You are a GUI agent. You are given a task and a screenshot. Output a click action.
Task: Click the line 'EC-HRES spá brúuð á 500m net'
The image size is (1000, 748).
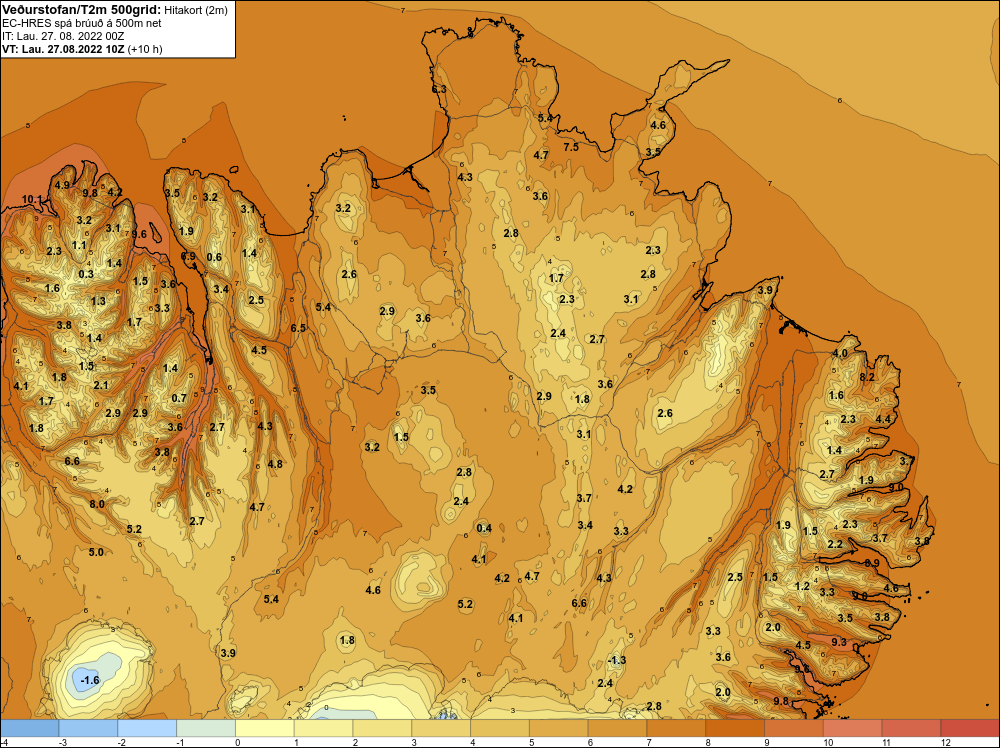click(82, 23)
